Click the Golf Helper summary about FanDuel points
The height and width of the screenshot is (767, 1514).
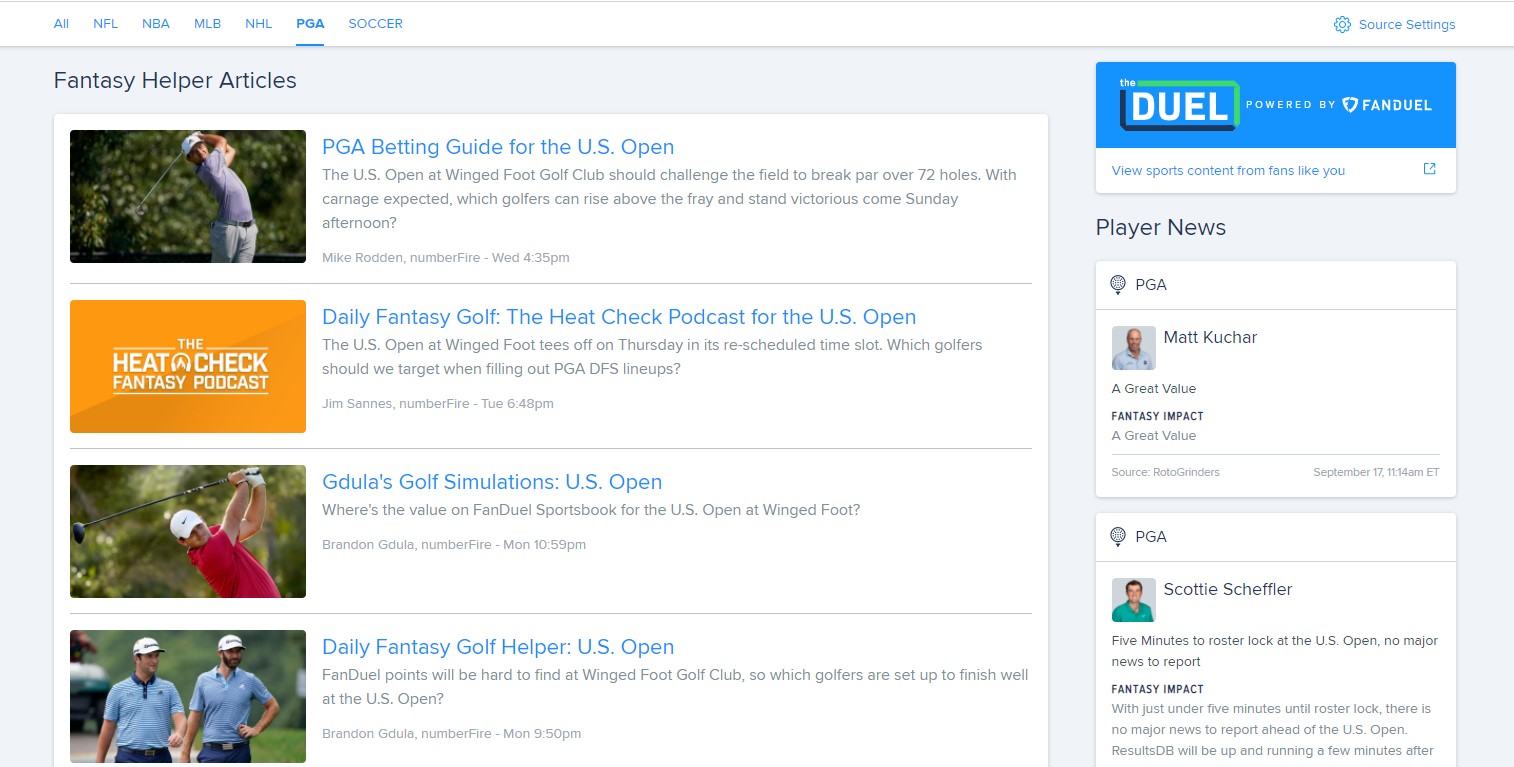pos(675,687)
